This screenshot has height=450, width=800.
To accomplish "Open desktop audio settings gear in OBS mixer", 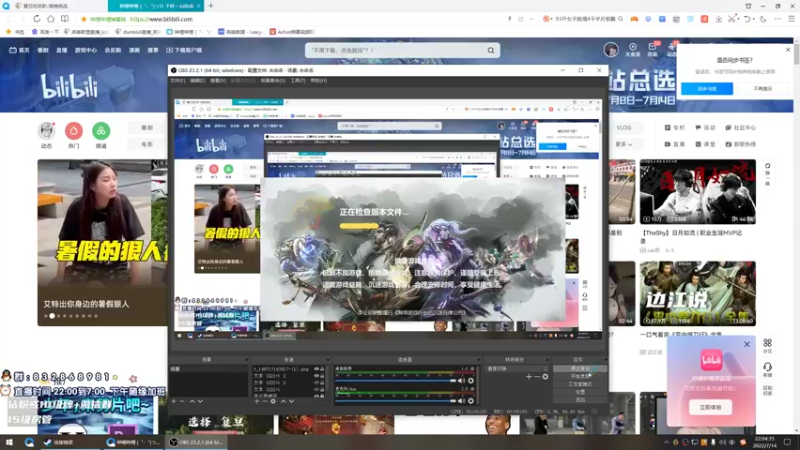I will [470, 381].
